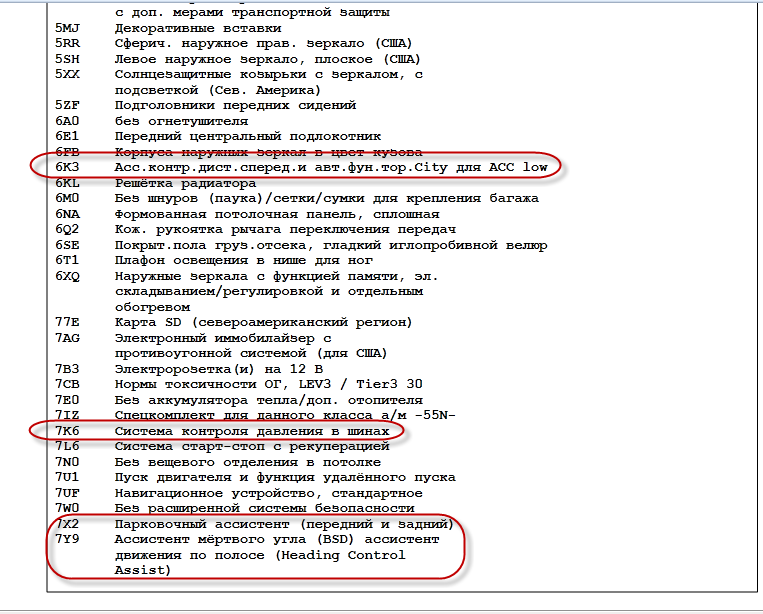
Task: Select the 5ZF Подголовники передних сидений row
Action: [x=205, y=105]
